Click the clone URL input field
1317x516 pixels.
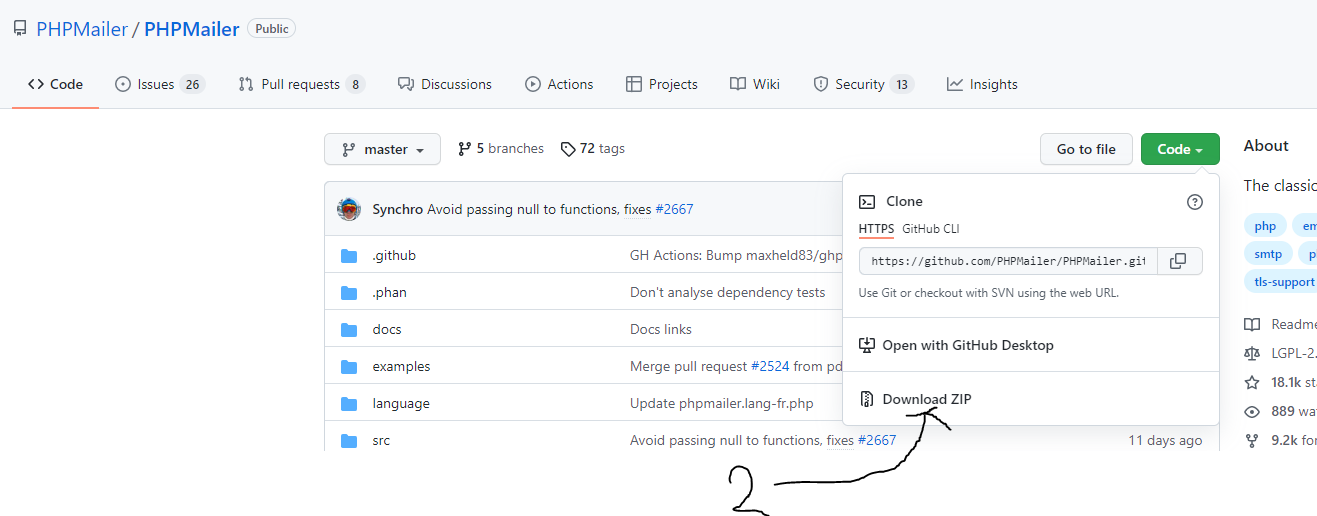point(1008,261)
